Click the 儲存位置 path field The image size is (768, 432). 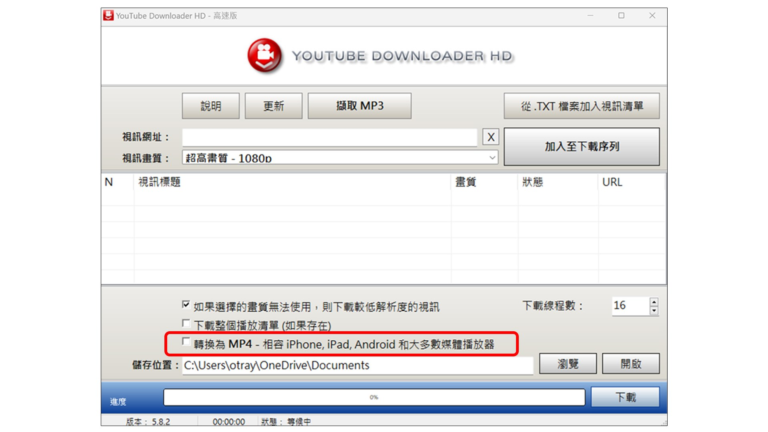coord(358,365)
